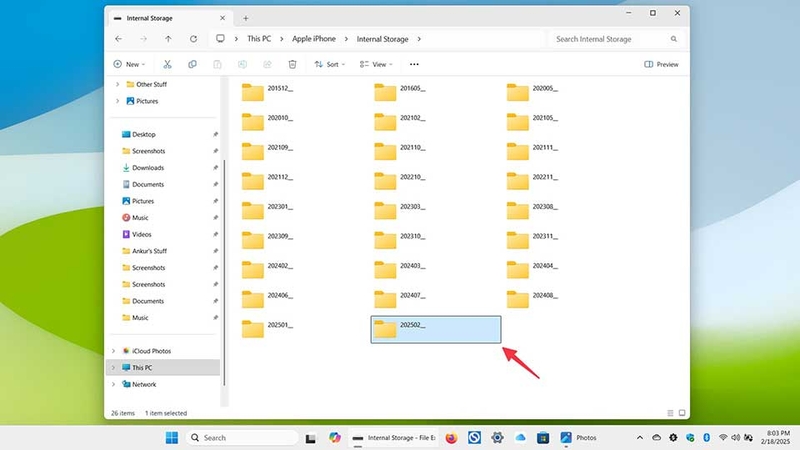Viewport: 800px width, 450px height.
Task: Open the New item button
Action: coord(130,64)
